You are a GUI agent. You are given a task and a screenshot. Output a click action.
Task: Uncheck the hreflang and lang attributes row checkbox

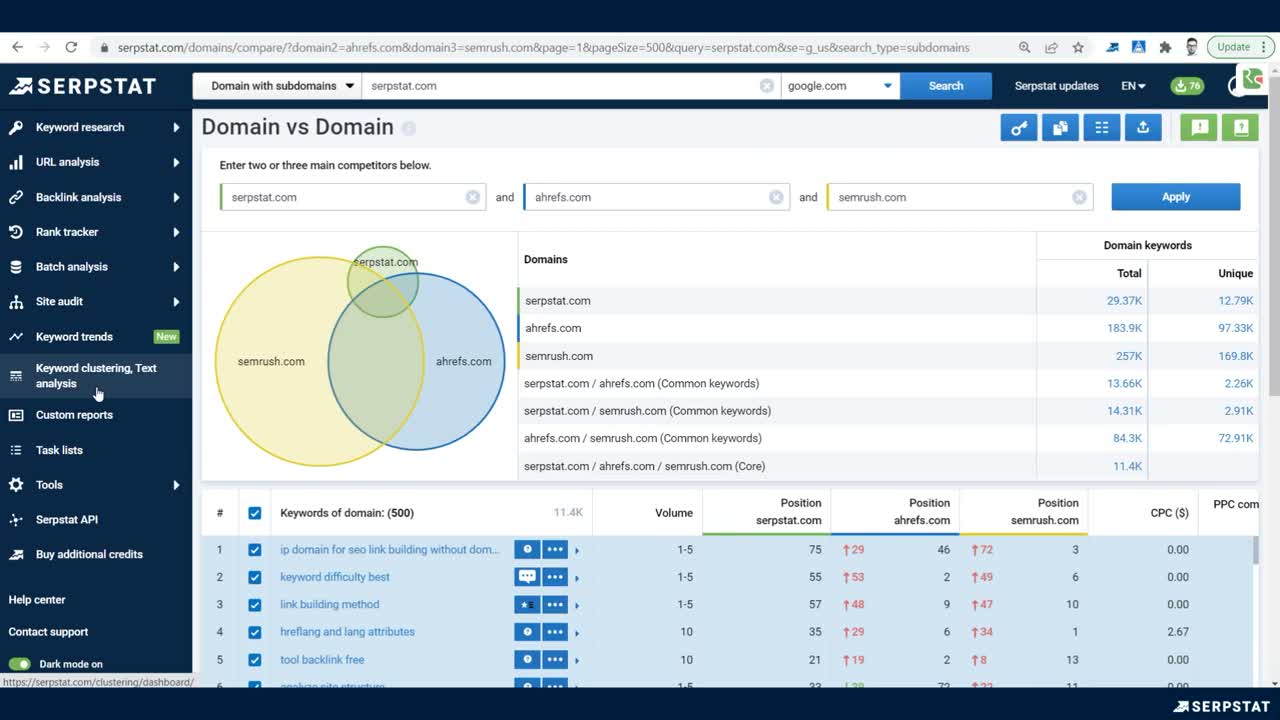pos(255,632)
